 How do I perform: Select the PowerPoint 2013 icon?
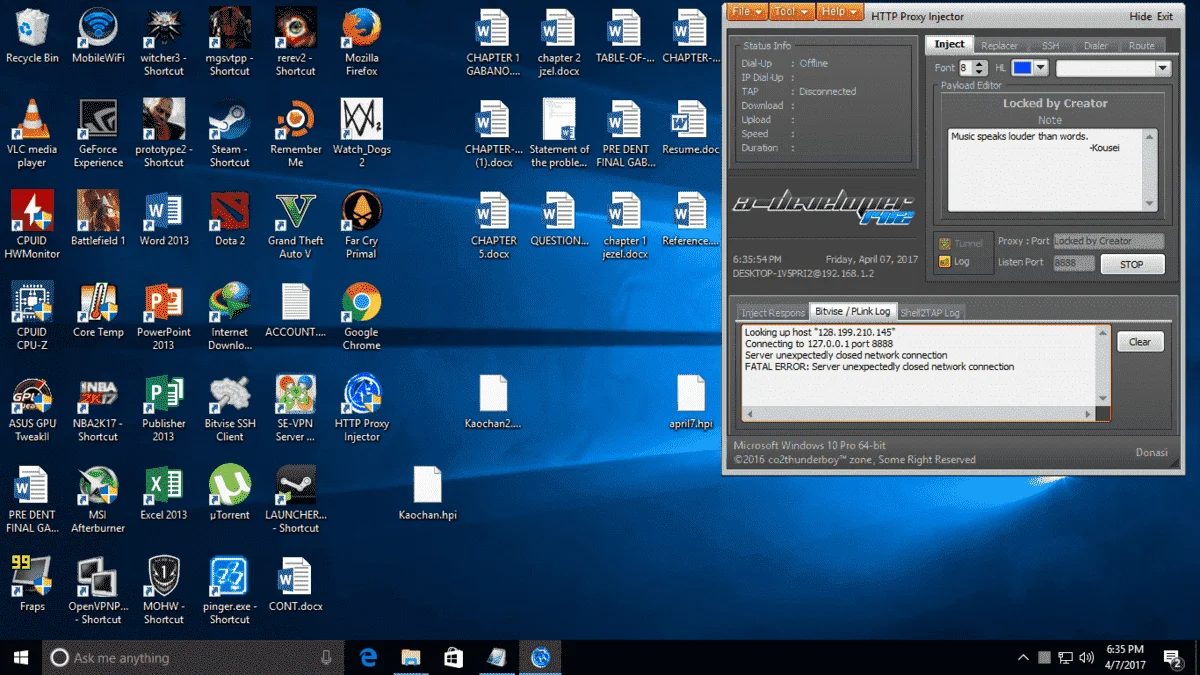click(163, 316)
